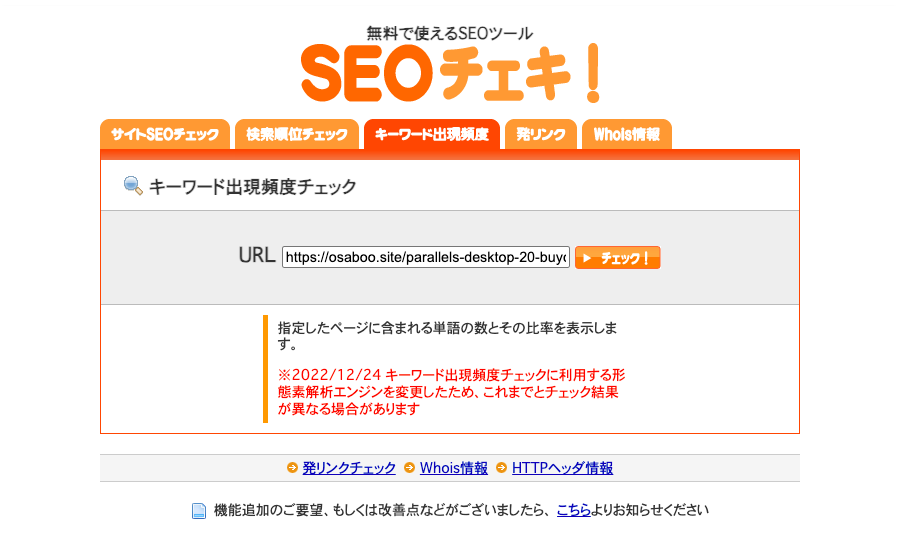Screen dimensions: 900x550
Task: Click the red 2022/12/24 notice text
Action: pos(451,392)
